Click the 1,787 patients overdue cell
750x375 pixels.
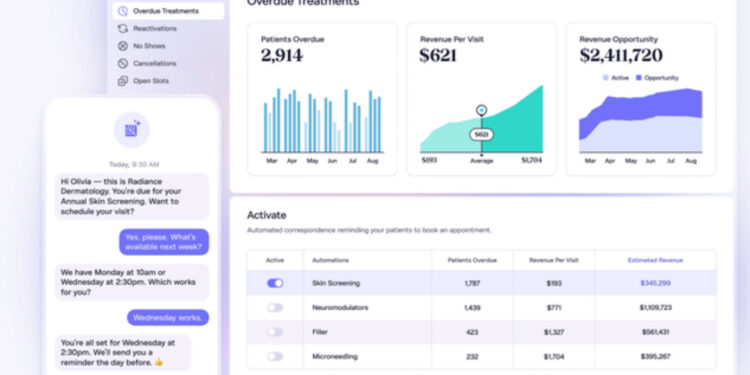click(472, 283)
